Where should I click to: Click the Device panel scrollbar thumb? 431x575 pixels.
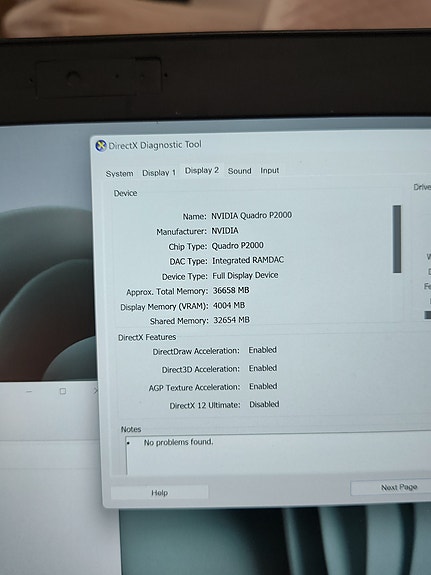pos(397,239)
